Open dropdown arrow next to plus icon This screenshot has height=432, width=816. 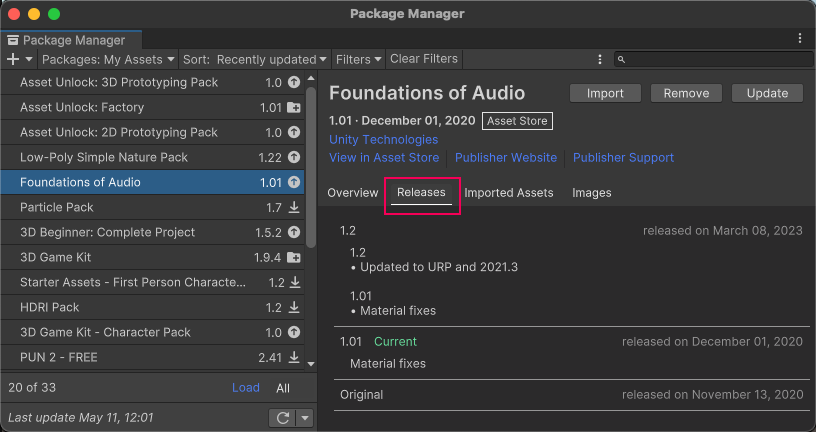(x=29, y=59)
